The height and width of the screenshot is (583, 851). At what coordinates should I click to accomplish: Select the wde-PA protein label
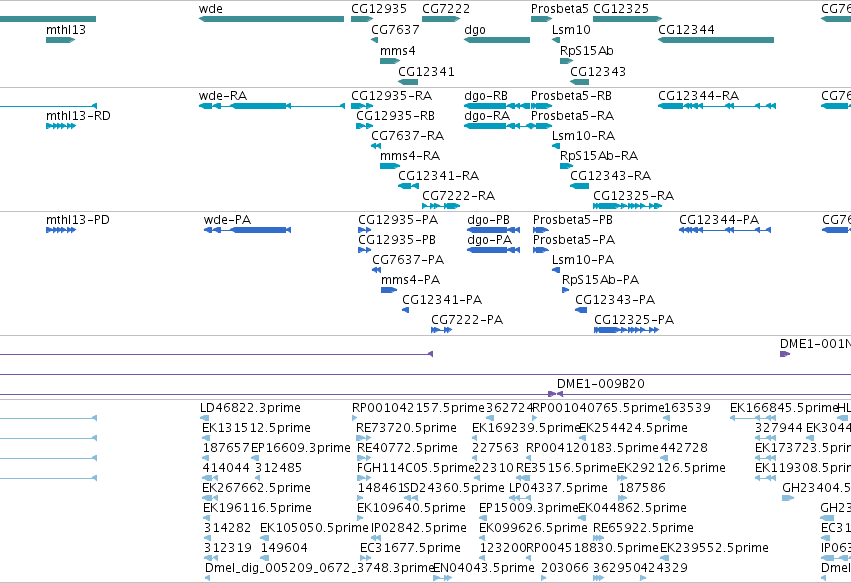pos(227,220)
